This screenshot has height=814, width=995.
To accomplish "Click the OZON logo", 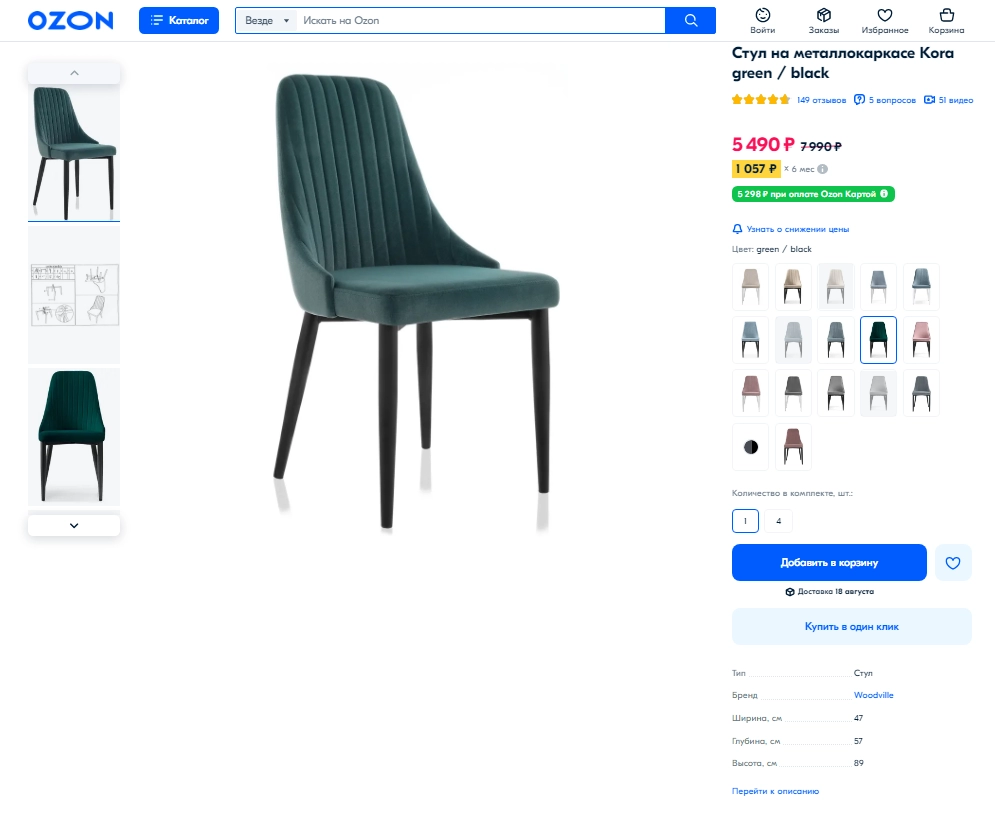I will pos(70,20).
